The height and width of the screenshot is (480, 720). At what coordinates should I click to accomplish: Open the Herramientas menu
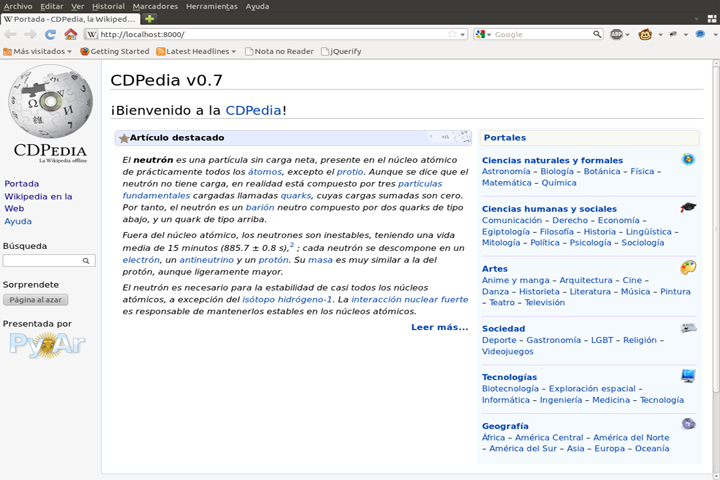coord(212,6)
